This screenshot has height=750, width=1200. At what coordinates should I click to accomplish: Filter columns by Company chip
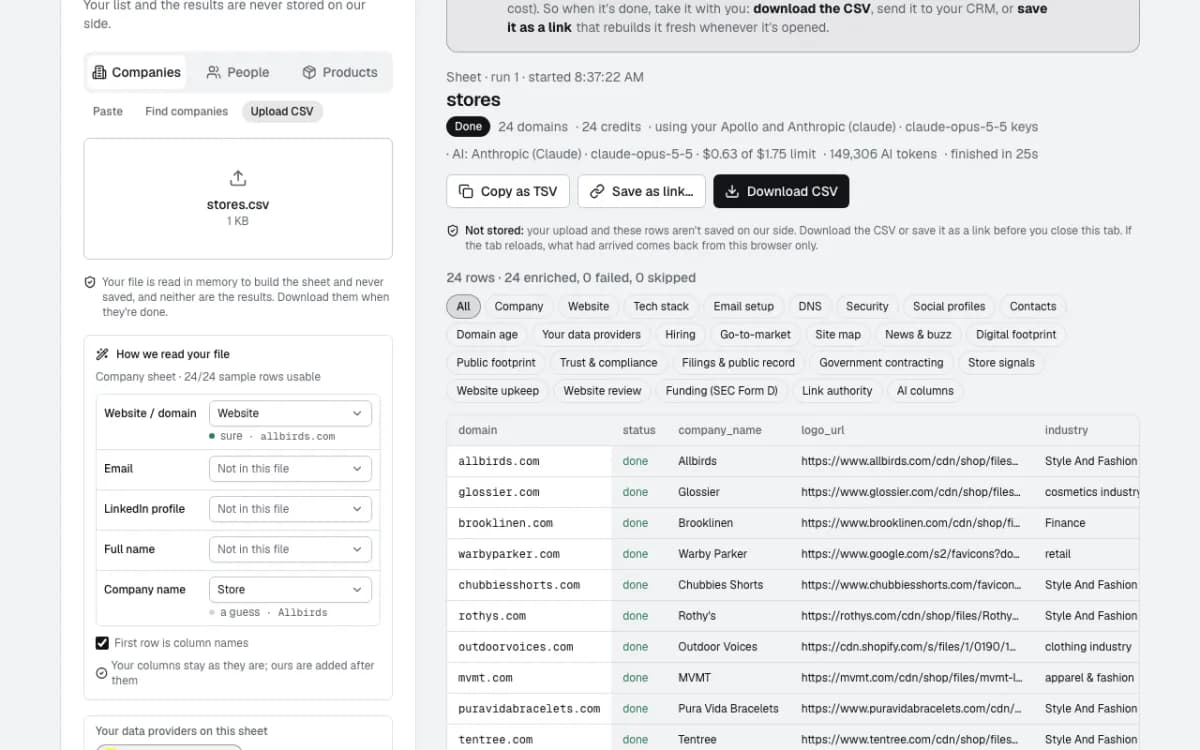pos(519,307)
